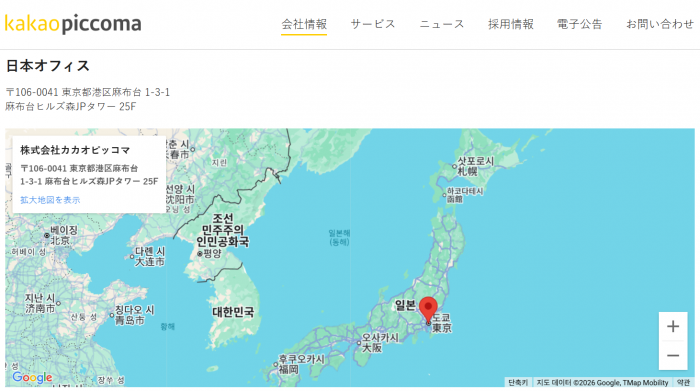Image resolution: width=700 pixels, height=391 pixels.
Task: Click the 오사카시 大阪 label on the map
Action: coord(379,342)
